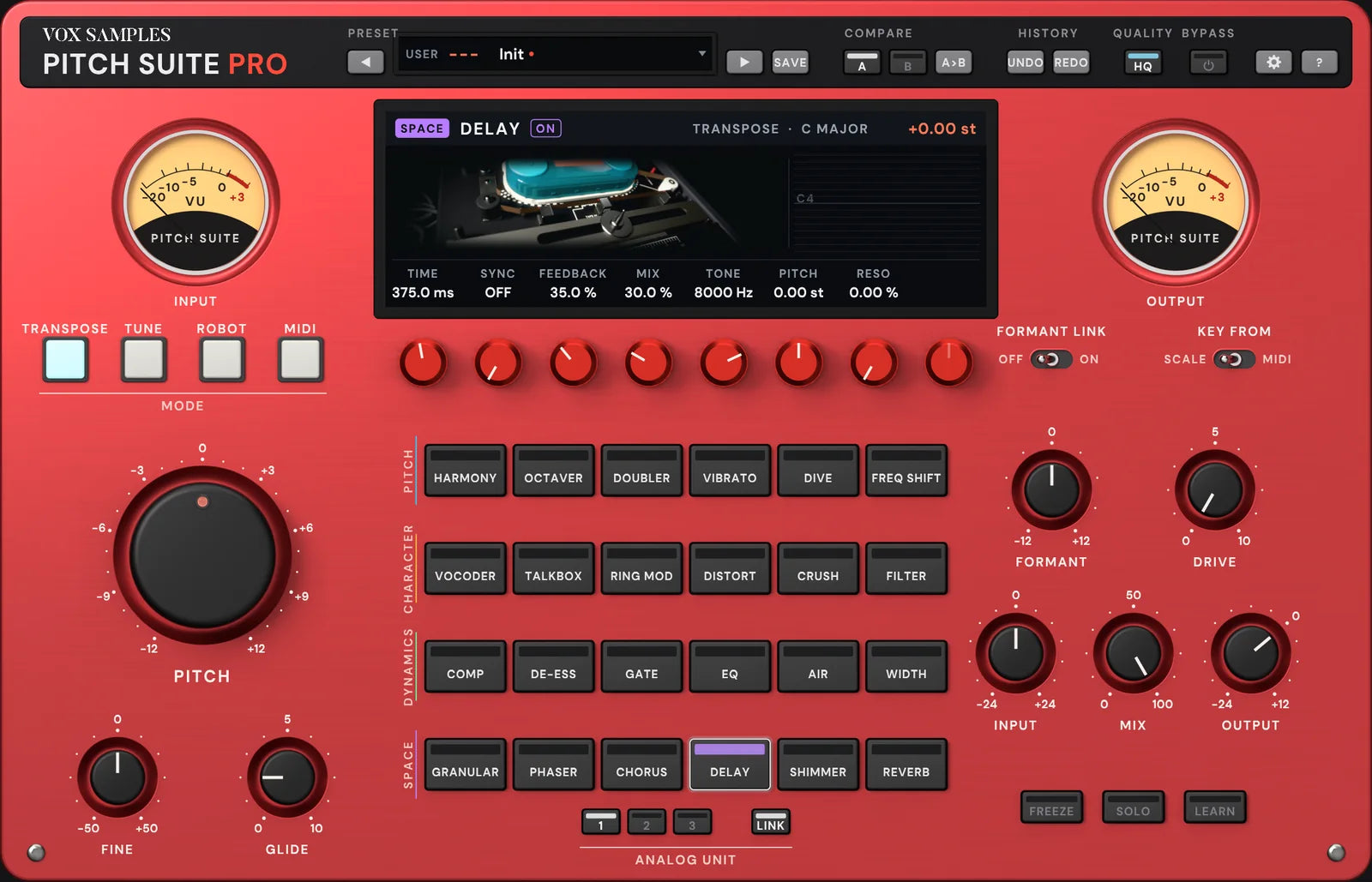Go to the next preset arrow
Viewport: 1372px width, 882px height.
coord(744,62)
